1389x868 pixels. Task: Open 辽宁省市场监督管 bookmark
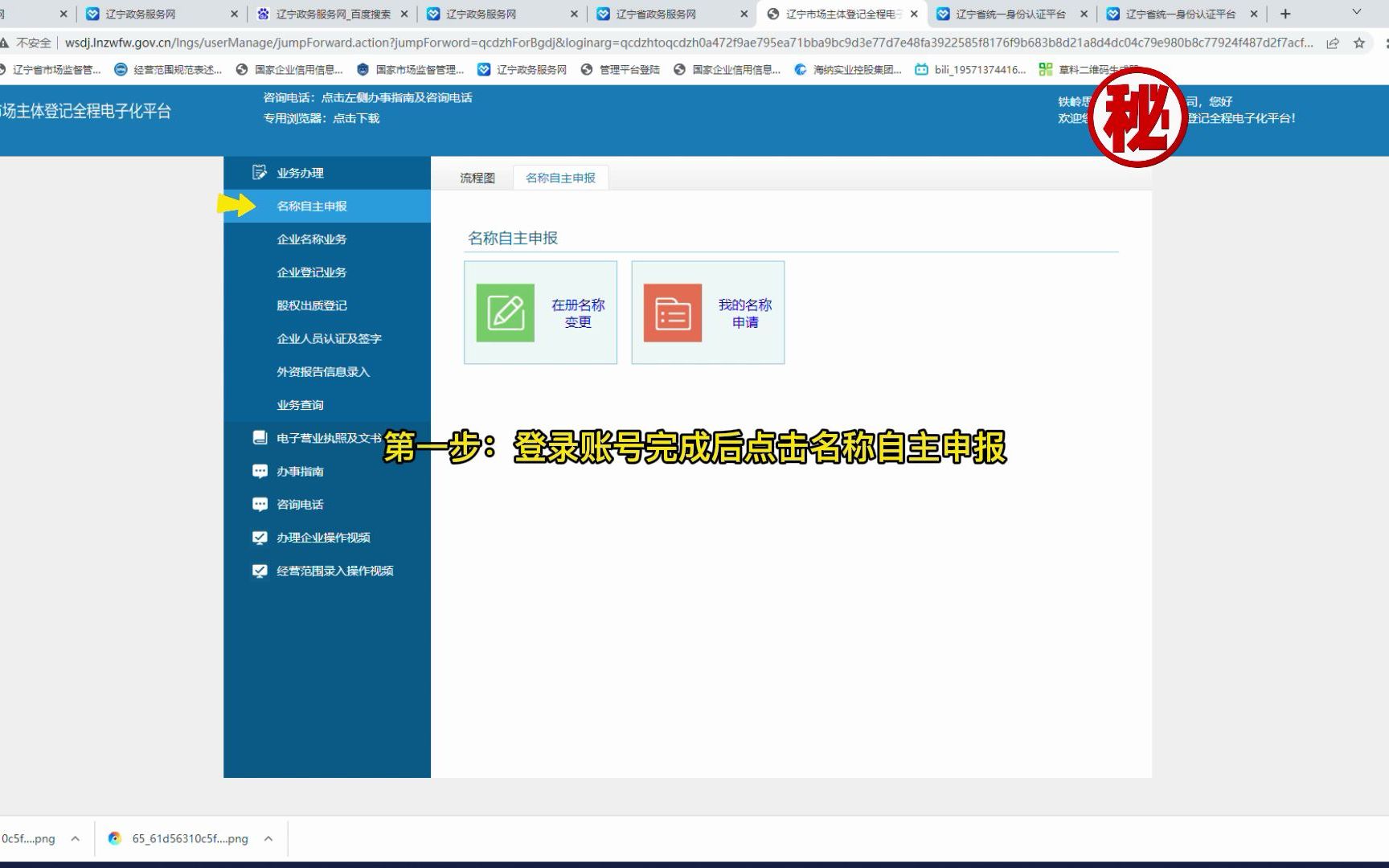51,70
